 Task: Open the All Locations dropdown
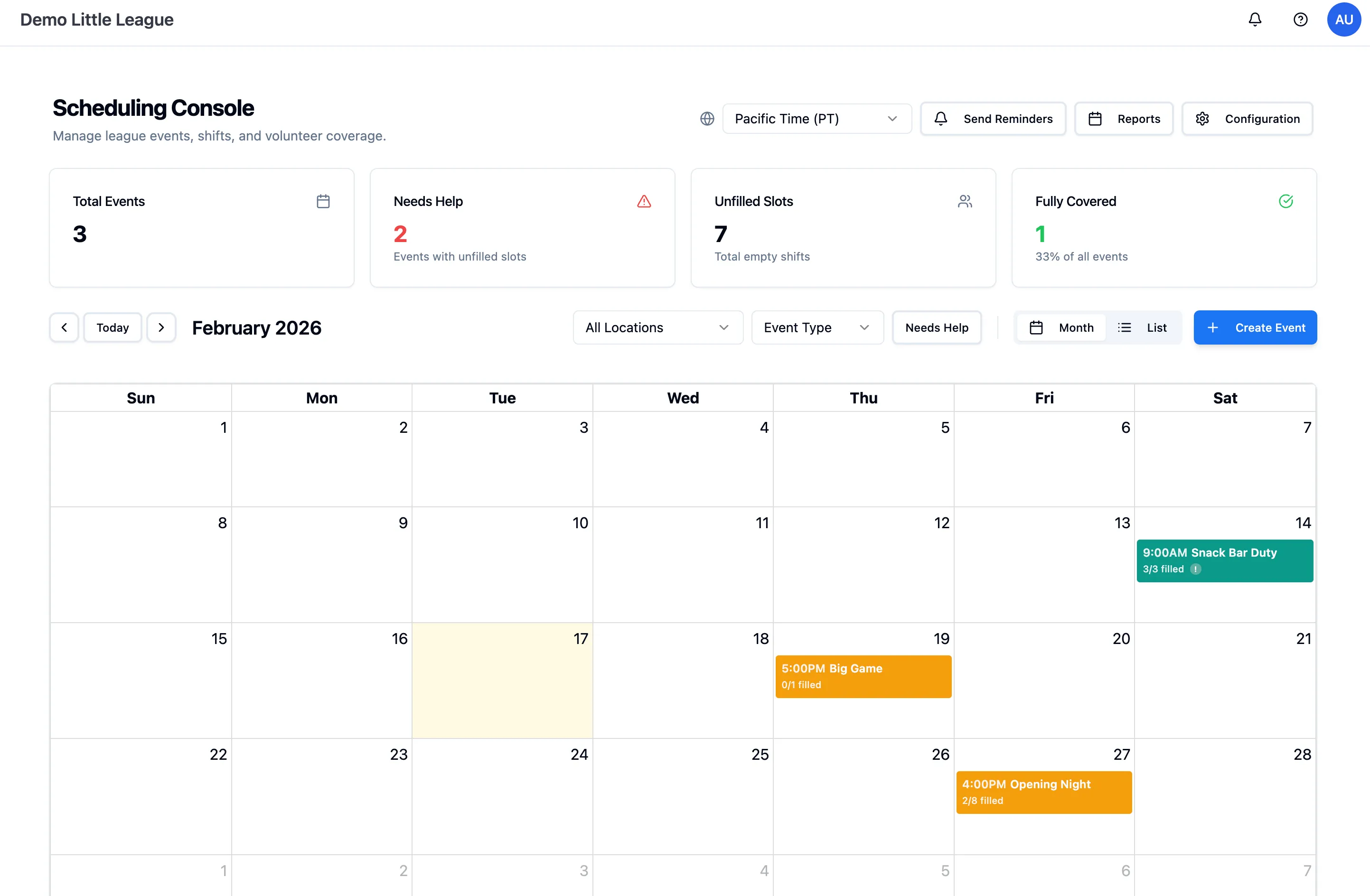[657, 327]
